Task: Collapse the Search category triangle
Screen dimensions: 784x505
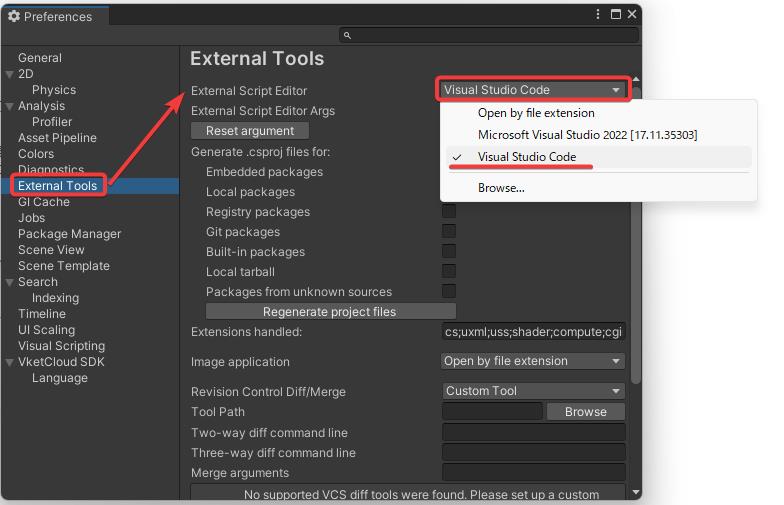Action: click(x=10, y=282)
